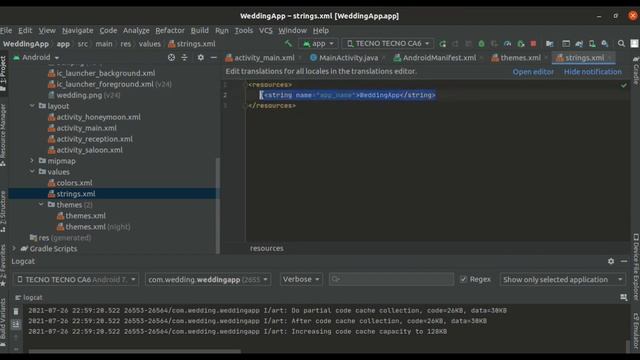Expand the mipmap folder
This screenshot has height=360, width=640.
pyautogui.click(x=32, y=161)
